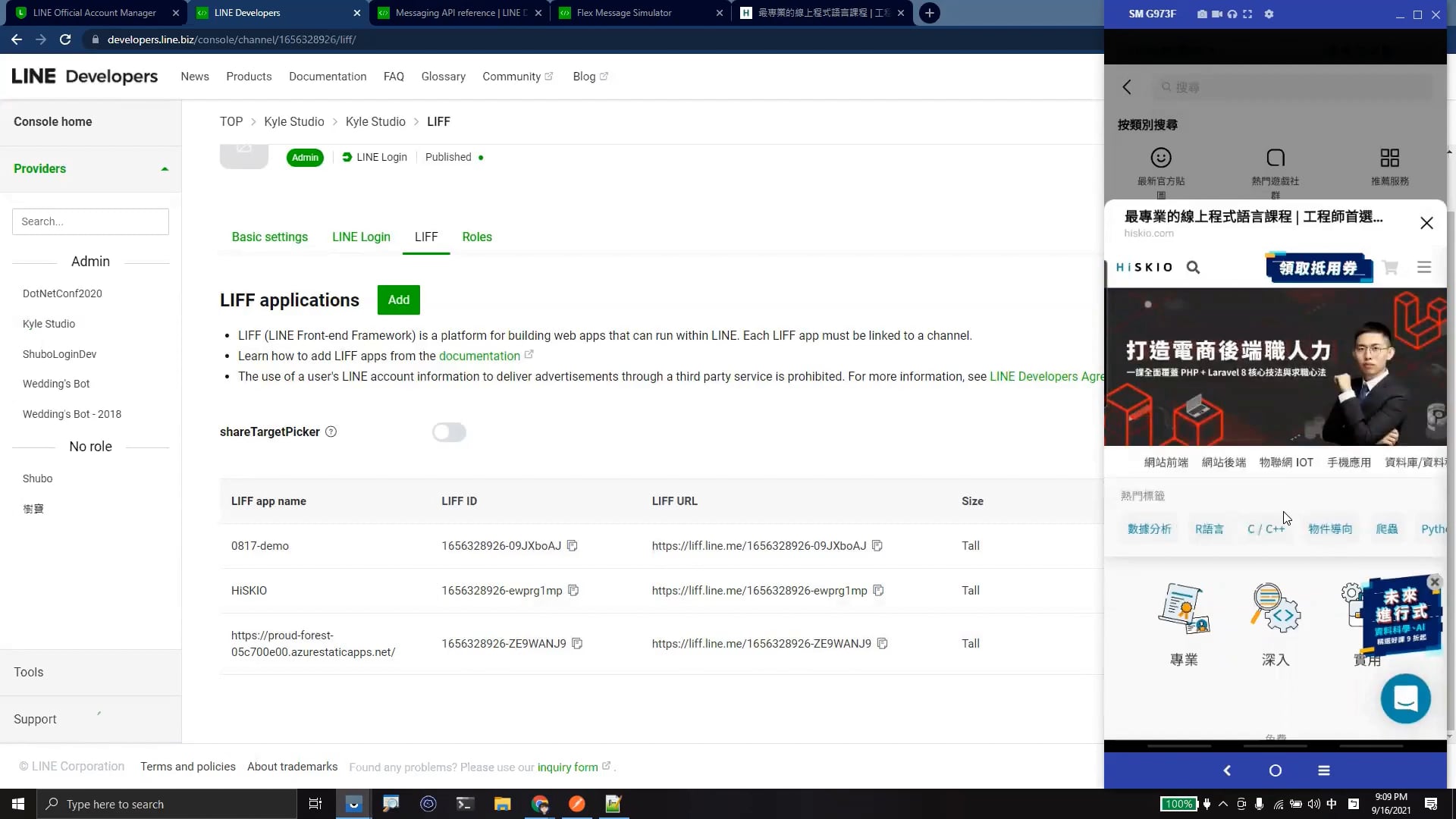The image size is (1456, 819).
Task: Open HiSKIO hamburger menu
Action: [1424, 268]
